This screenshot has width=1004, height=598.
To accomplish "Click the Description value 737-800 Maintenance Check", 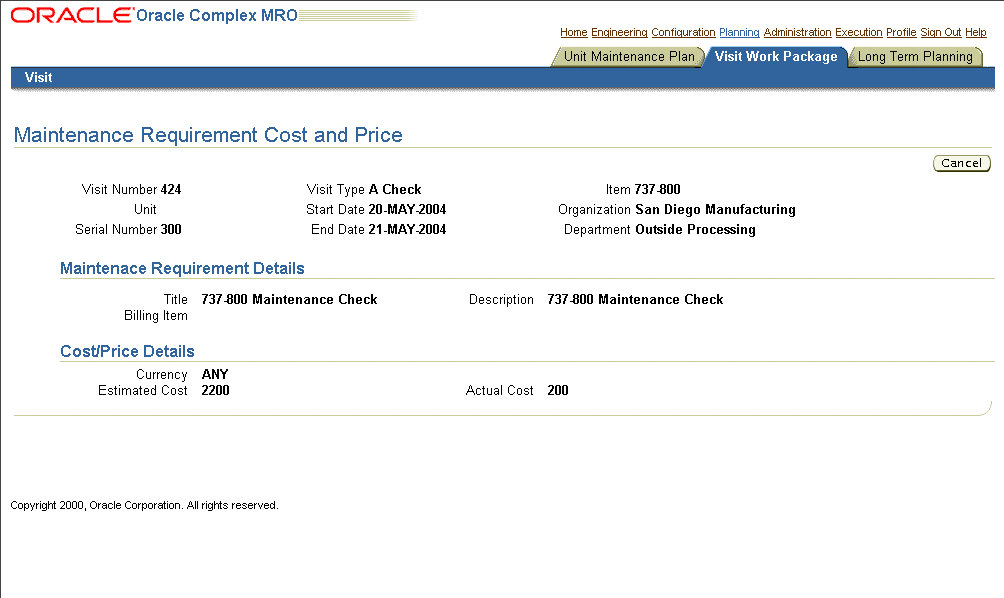I will coord(635,300).
